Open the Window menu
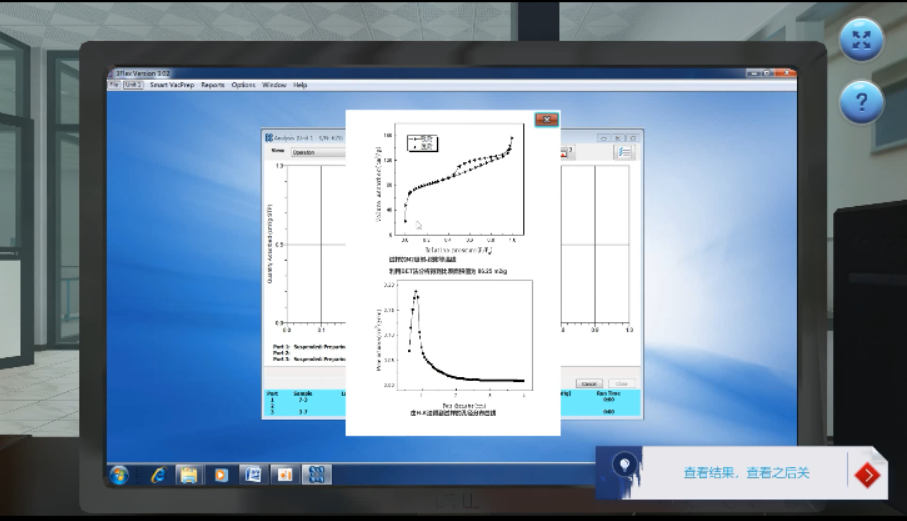The image size is (907, 521). click(274, 85)
